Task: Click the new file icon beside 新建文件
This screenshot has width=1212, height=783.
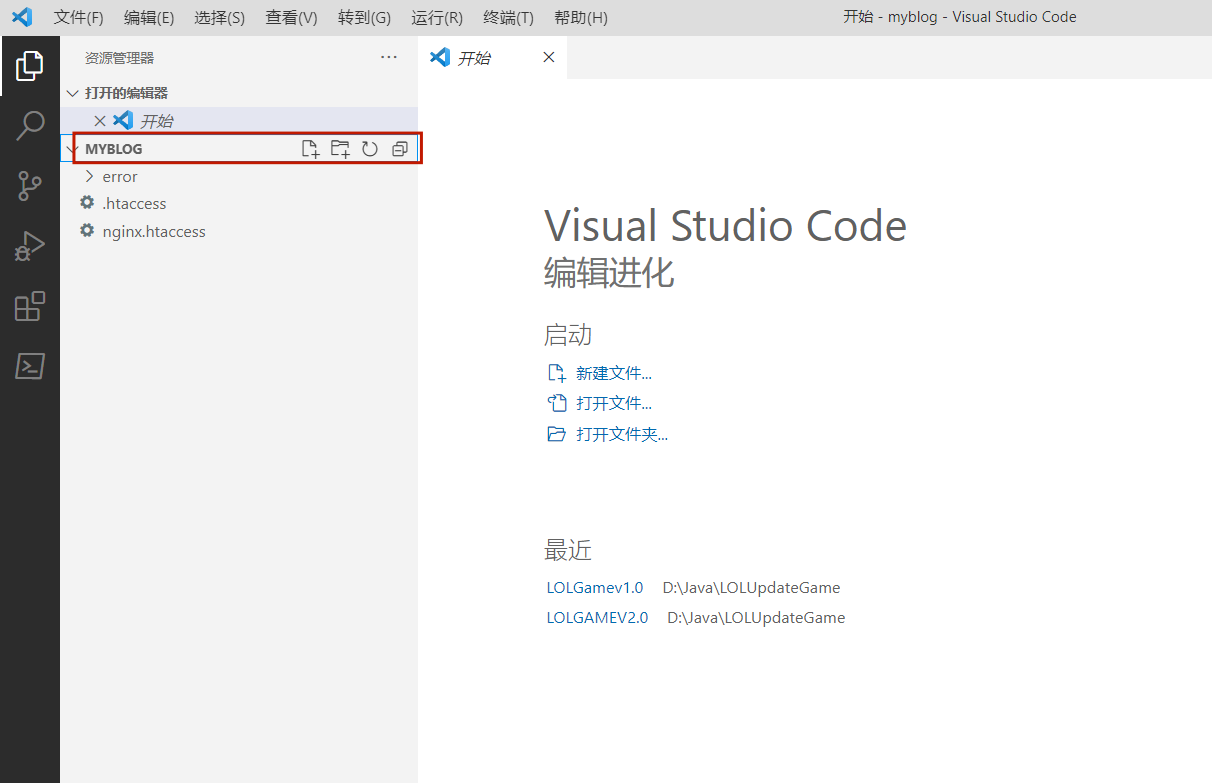Action: coord(557,373)
